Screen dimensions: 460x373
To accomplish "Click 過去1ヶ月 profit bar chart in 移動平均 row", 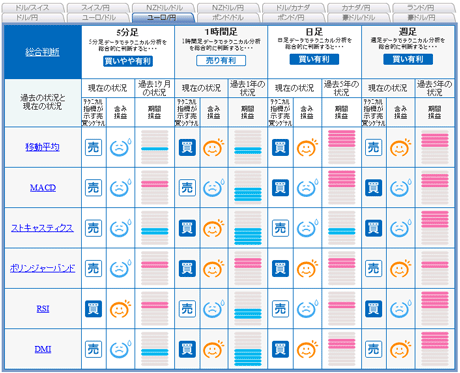I will (155, 147).
